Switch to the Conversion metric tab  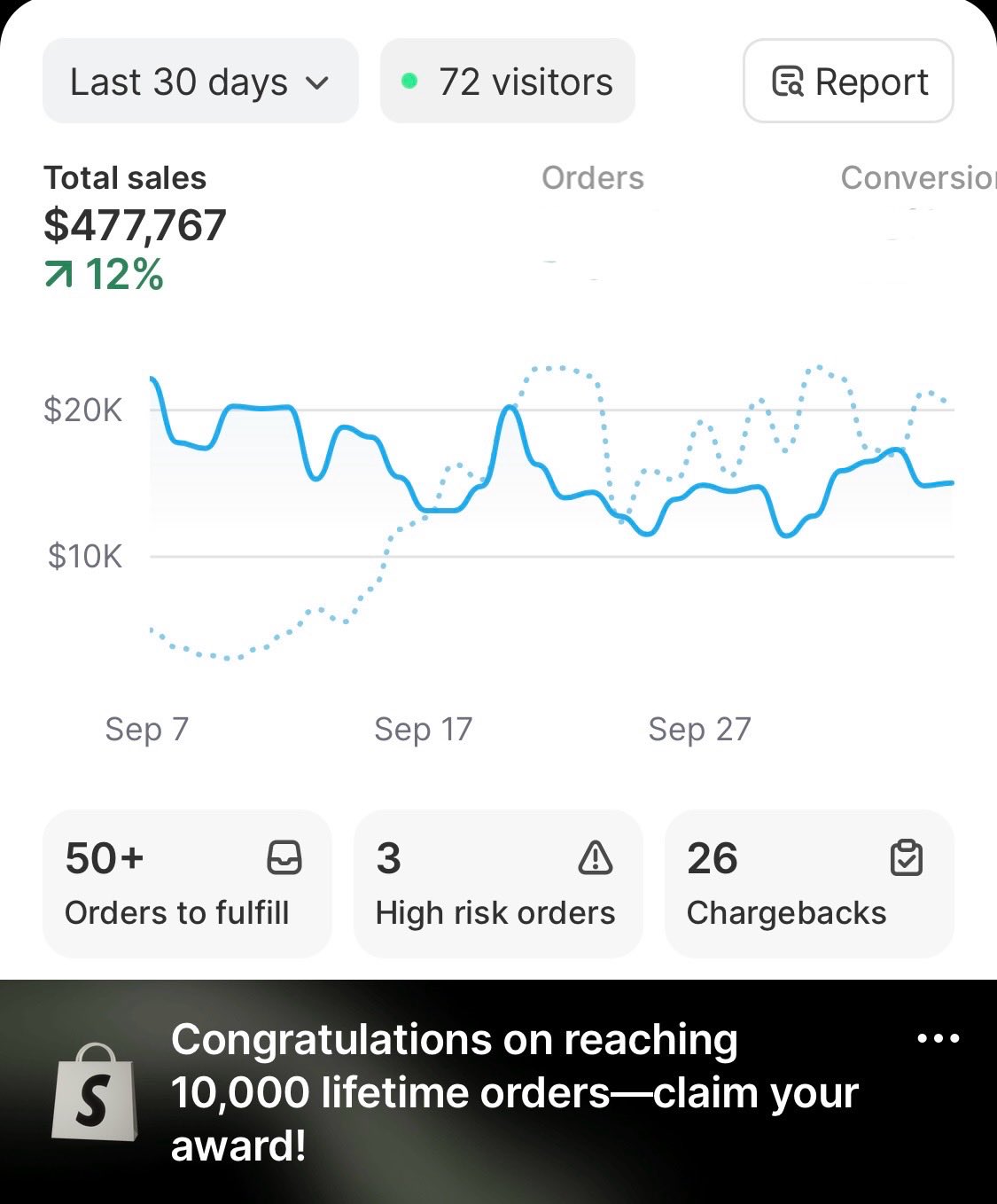[x=917, y=178]
